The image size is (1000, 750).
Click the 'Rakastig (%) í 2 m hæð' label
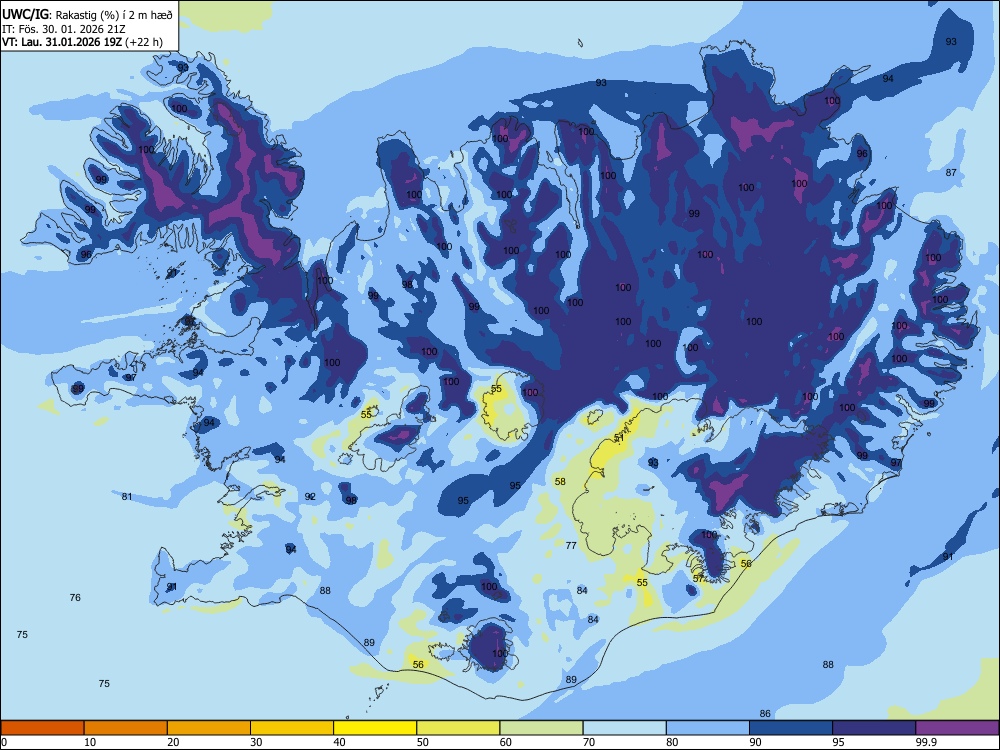tap(114, 15)
